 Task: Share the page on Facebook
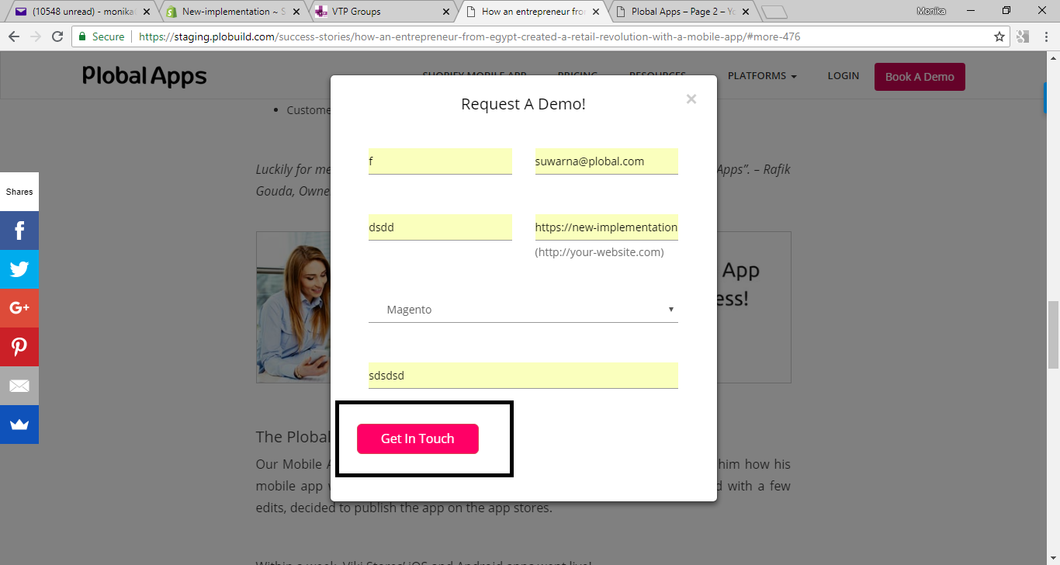[19, 231]
